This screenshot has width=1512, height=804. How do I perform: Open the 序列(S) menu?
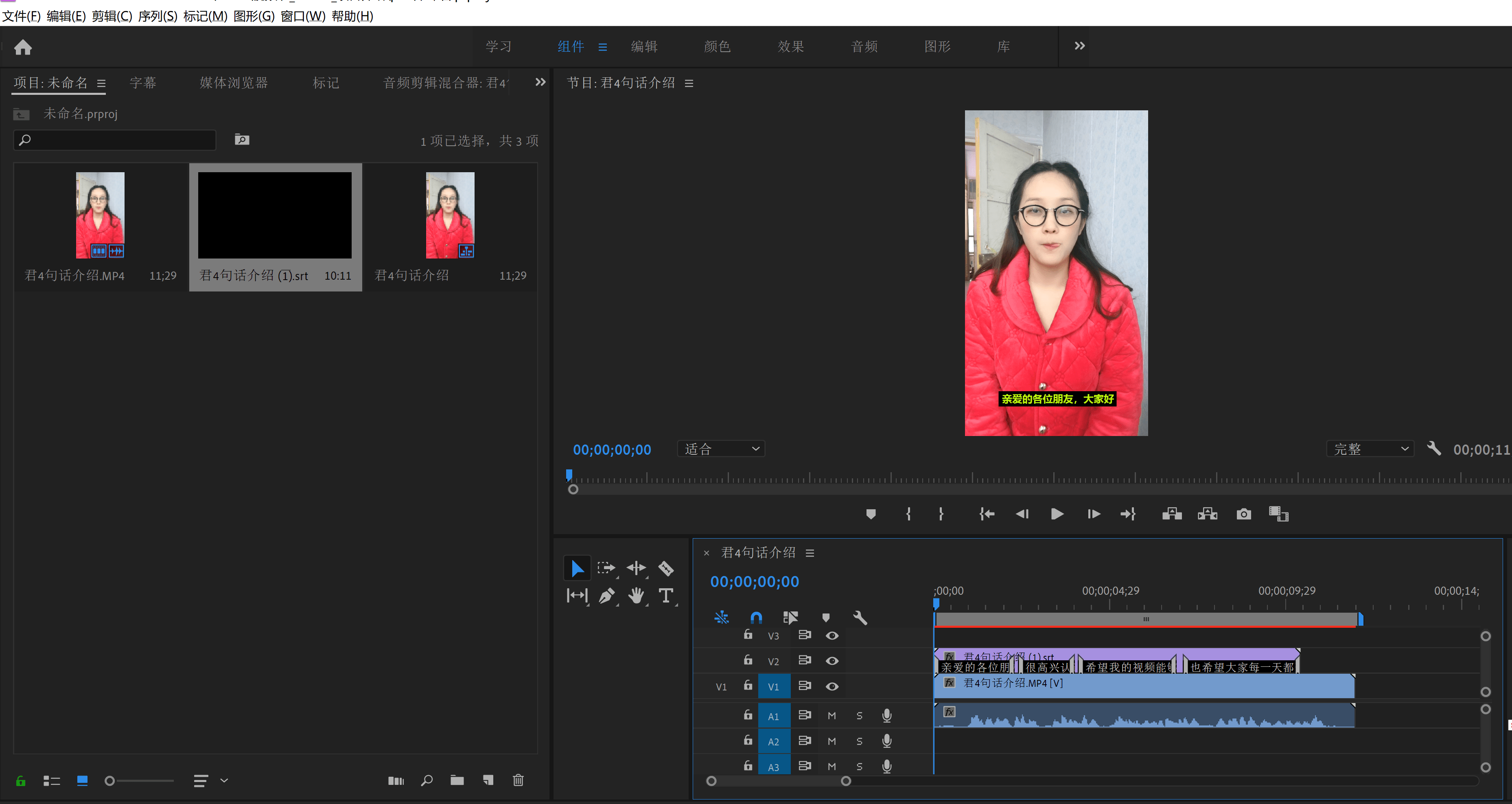pos(157,16)
